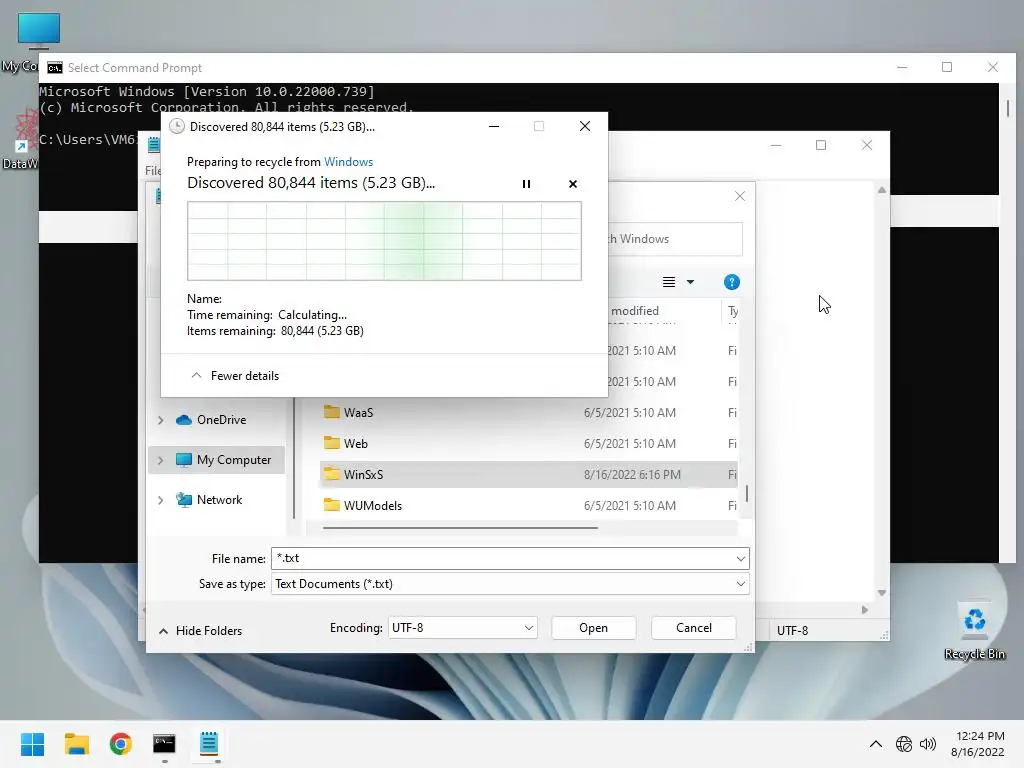Maximize the Notepad window
Image resolution: width=1024 pixels, height=768 pixels.
[x=821, y=145]
